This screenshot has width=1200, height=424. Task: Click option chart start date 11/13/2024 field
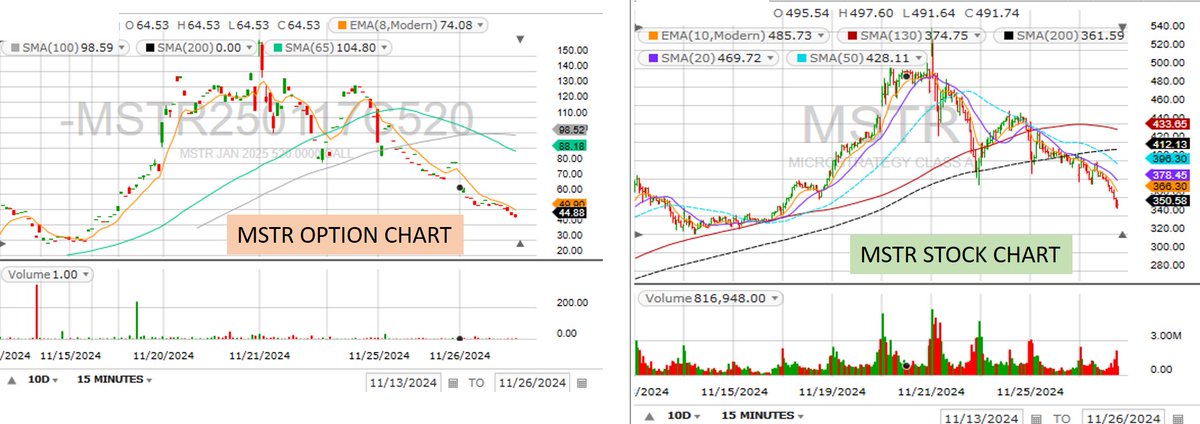click(403, 382)
